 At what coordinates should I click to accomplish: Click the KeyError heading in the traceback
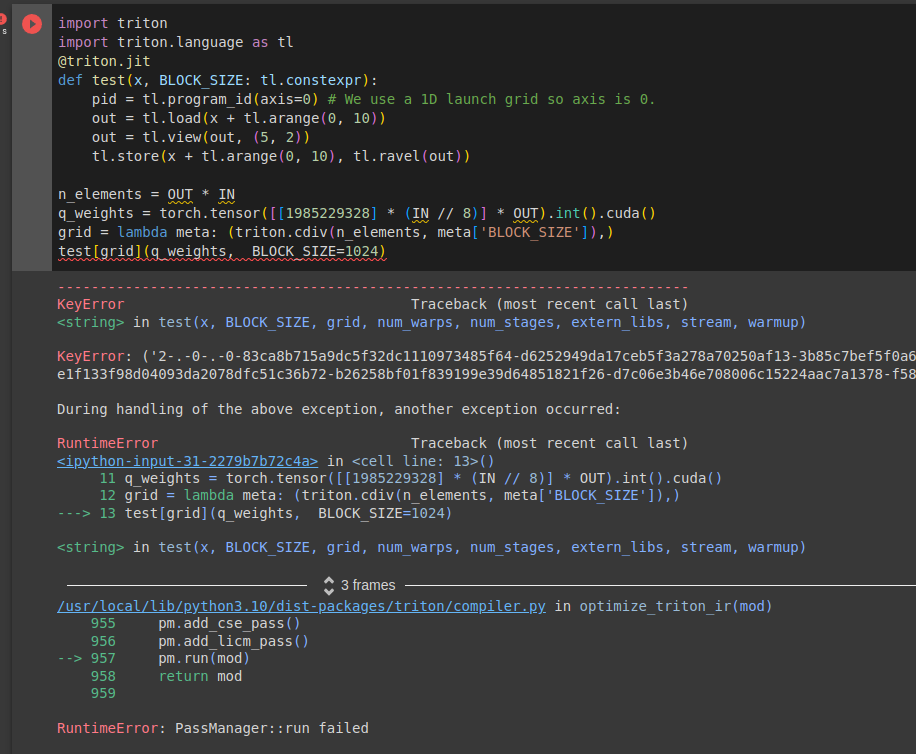point(88,303)
